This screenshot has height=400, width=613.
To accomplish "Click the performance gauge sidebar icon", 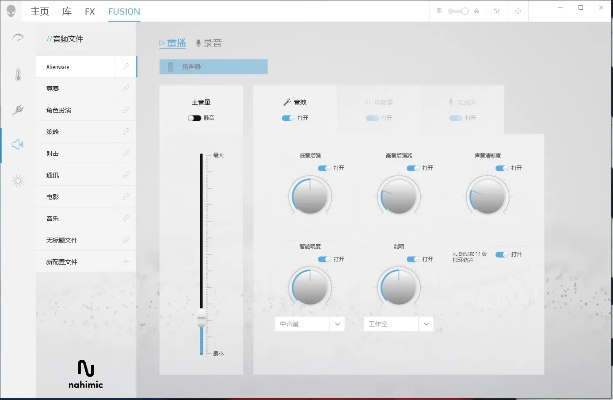I will click(17, 38).
